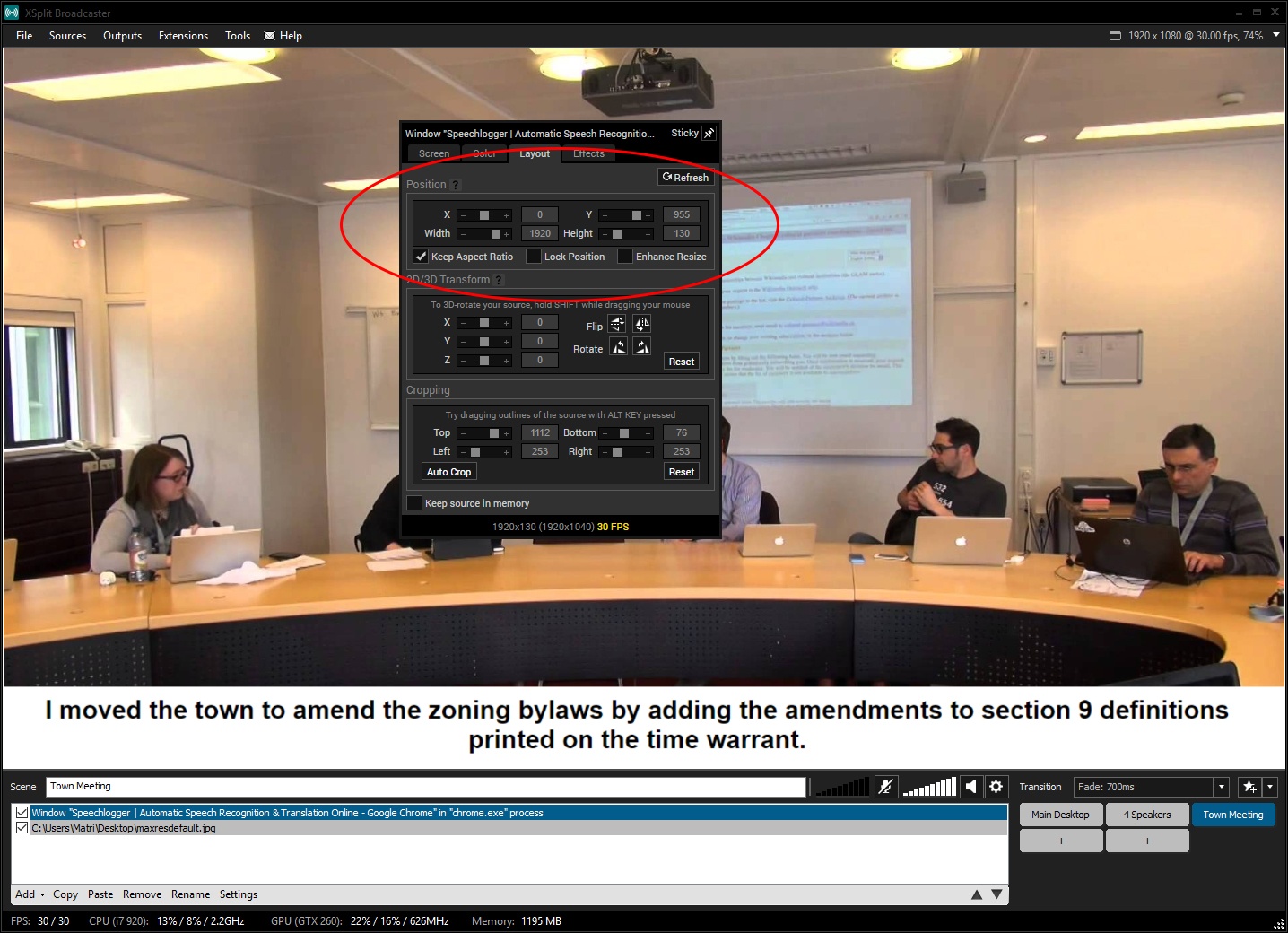Click the Refresh button

[685, 177]
